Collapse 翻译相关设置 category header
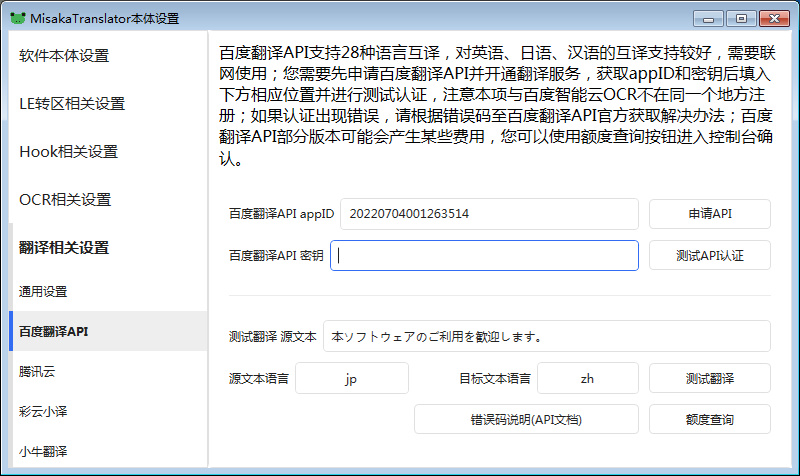Viewport: 800px width, 476px height. 64,248
